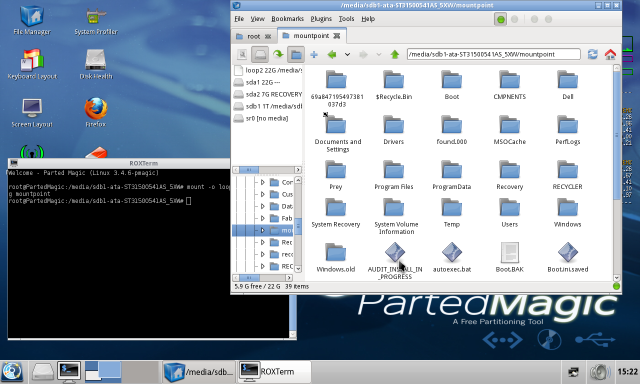The height and width of the screenshot is (384, 640).
Task: Click the green curved arrow toolbar icon
Action: pyautogui.click(x=278, y=54)
